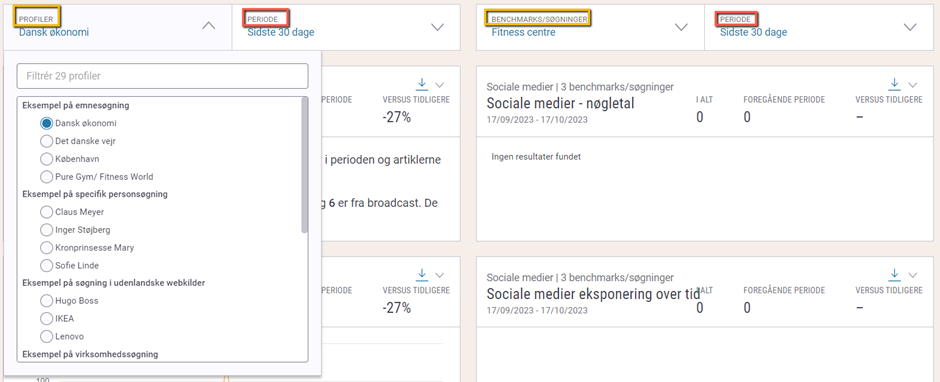Expand options chevron on Sociale medier eksponering card
940x382 pixels.
[913, 275]
